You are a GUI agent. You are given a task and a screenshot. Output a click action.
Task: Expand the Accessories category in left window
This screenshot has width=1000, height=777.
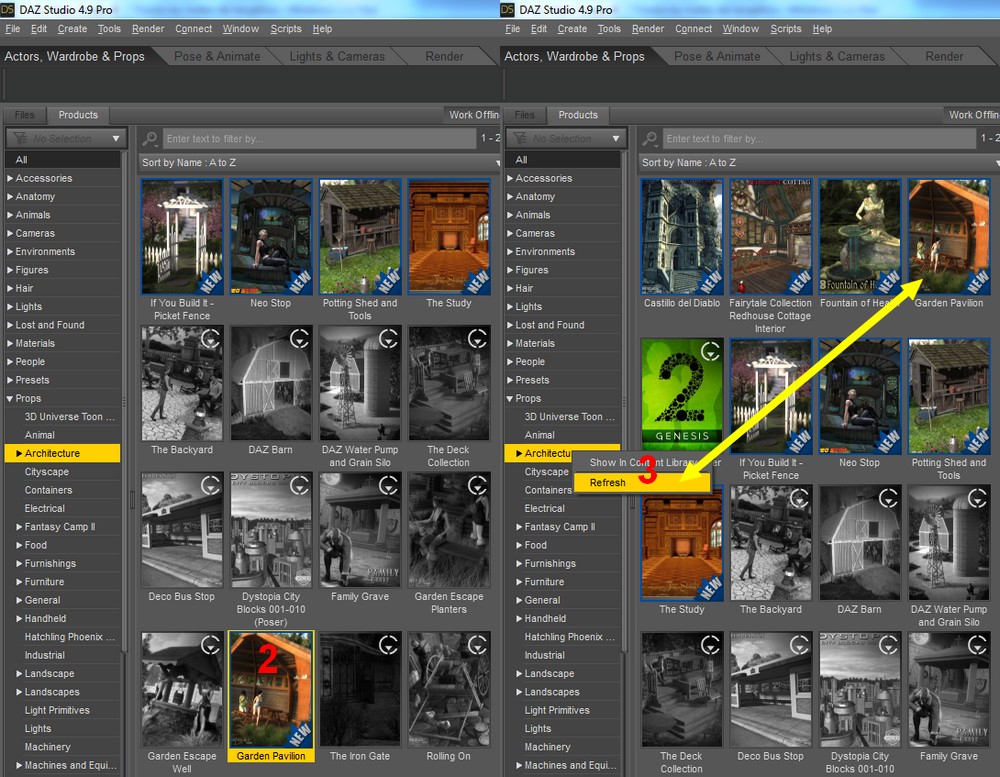coord(10,179)
